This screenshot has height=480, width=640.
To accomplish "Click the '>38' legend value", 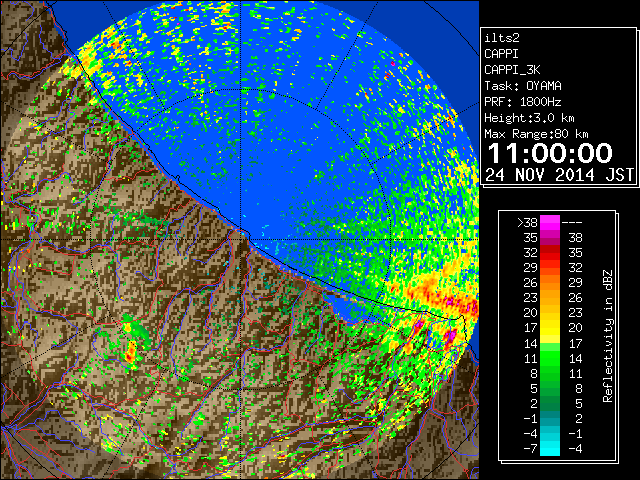I will [x=527, y=223].
